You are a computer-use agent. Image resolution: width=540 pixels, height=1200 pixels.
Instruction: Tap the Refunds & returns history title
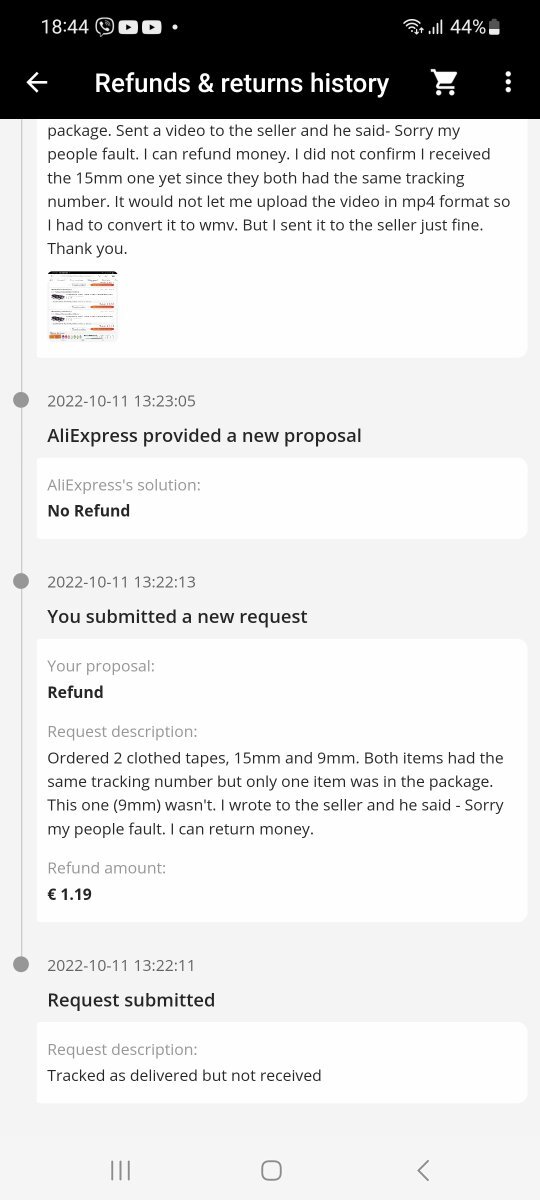242,83
